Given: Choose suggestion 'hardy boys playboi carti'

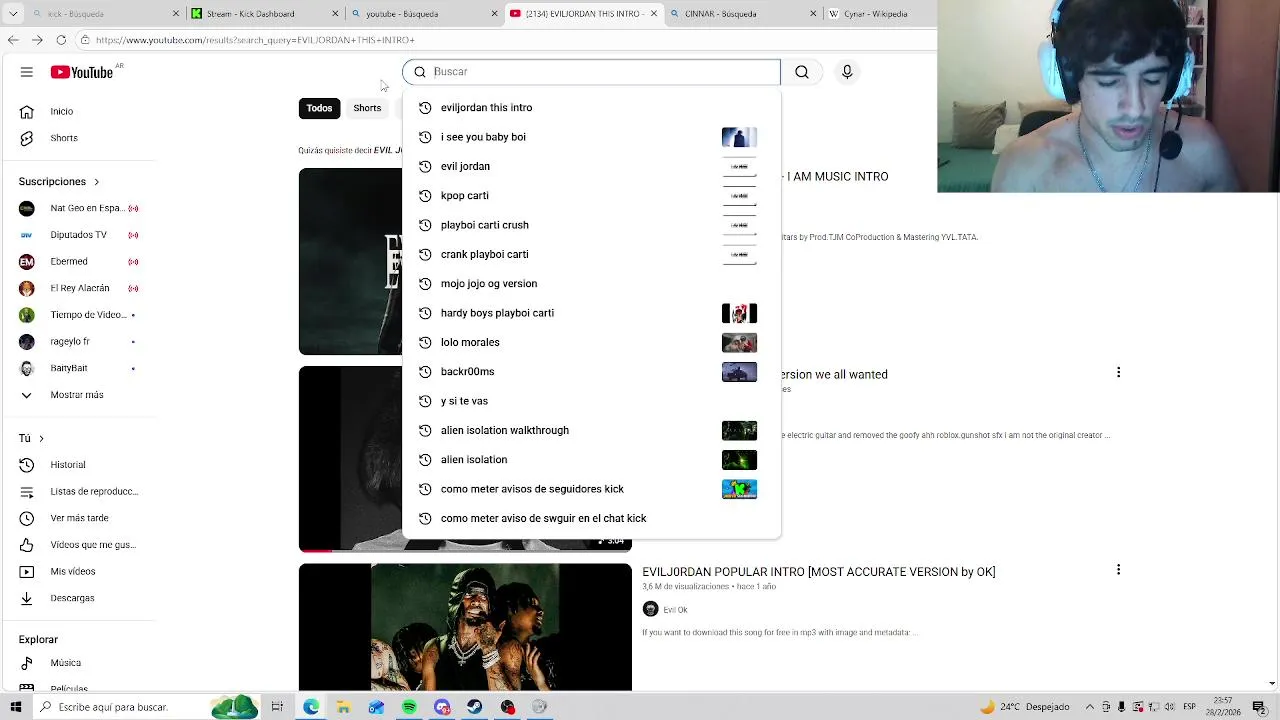Looking at the screenshot, I should pyautogui.click(x=591, y=313).
